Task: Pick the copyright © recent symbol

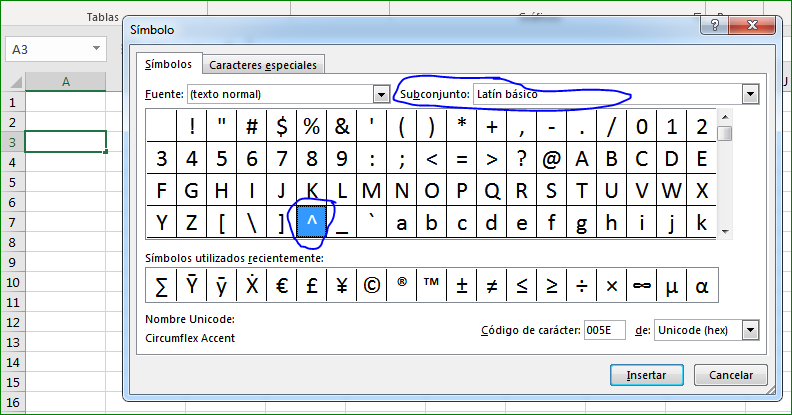Action: coord(372,285)
